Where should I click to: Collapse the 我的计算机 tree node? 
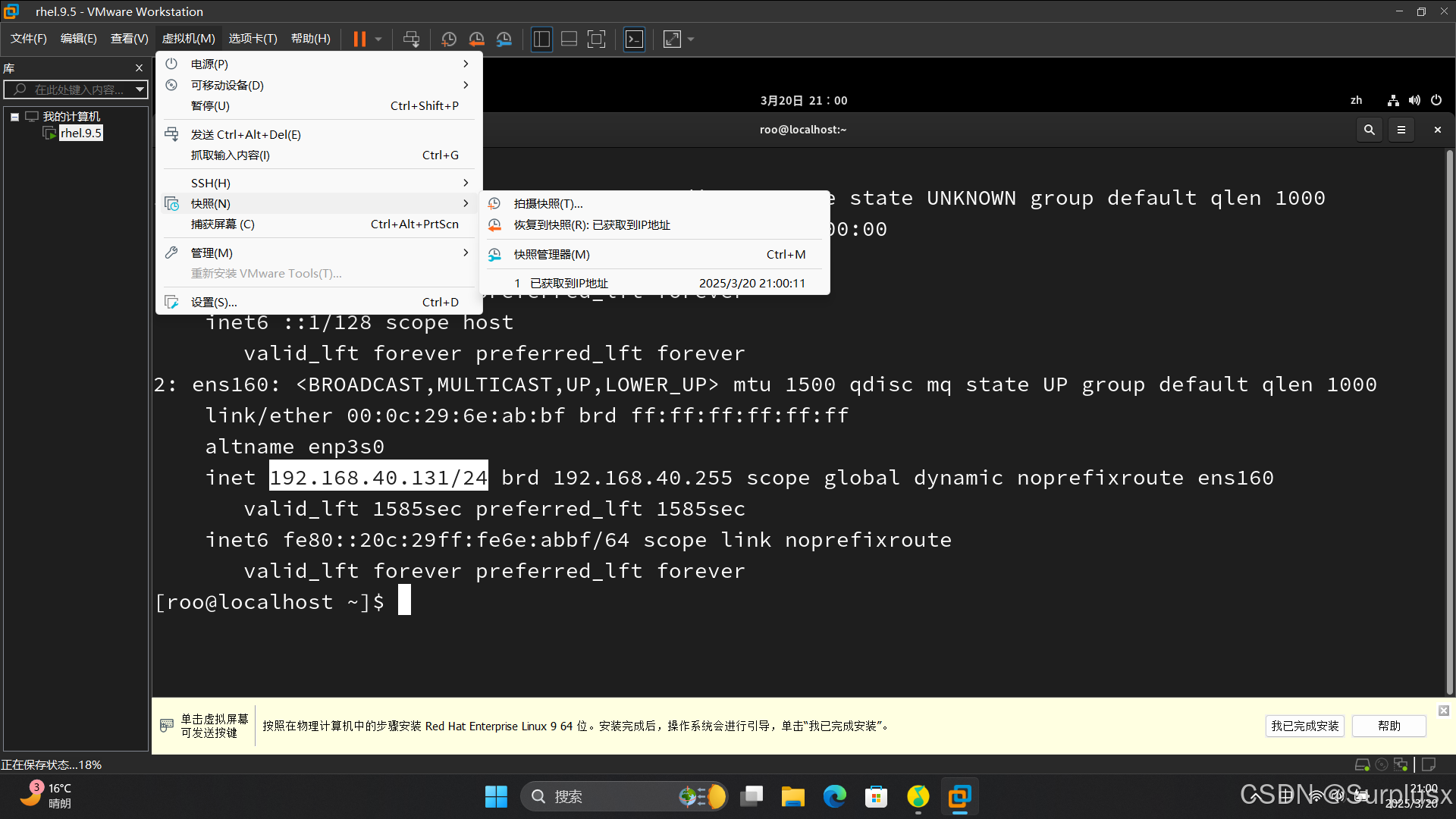coord(14,117)
